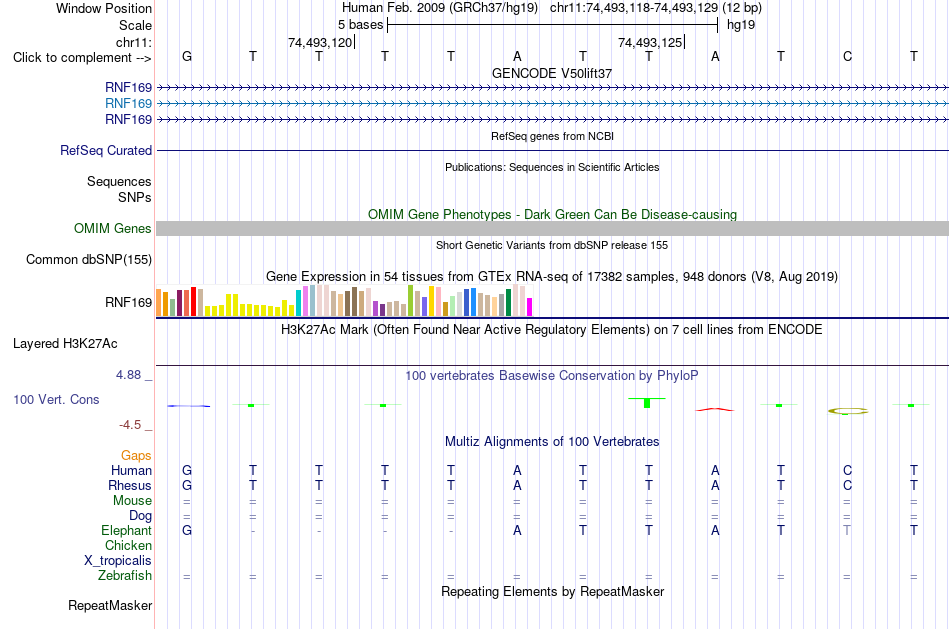This screenshot has height=629, width=950.
Task: Click the G base in the complement sequence row
Action: pos(187,56)
